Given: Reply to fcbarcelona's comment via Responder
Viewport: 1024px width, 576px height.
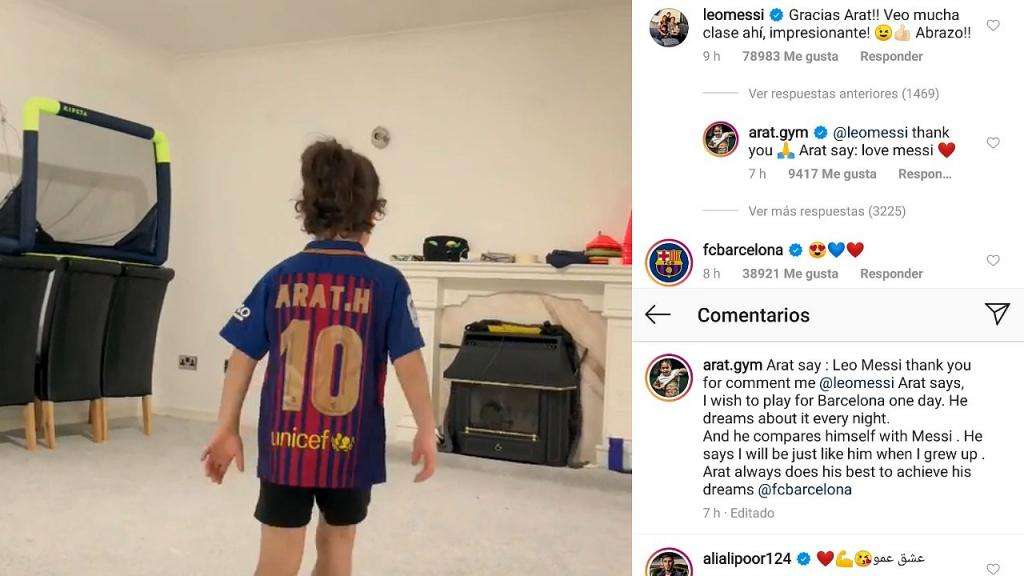Looking at the screenshot, I should pos(891,274).
